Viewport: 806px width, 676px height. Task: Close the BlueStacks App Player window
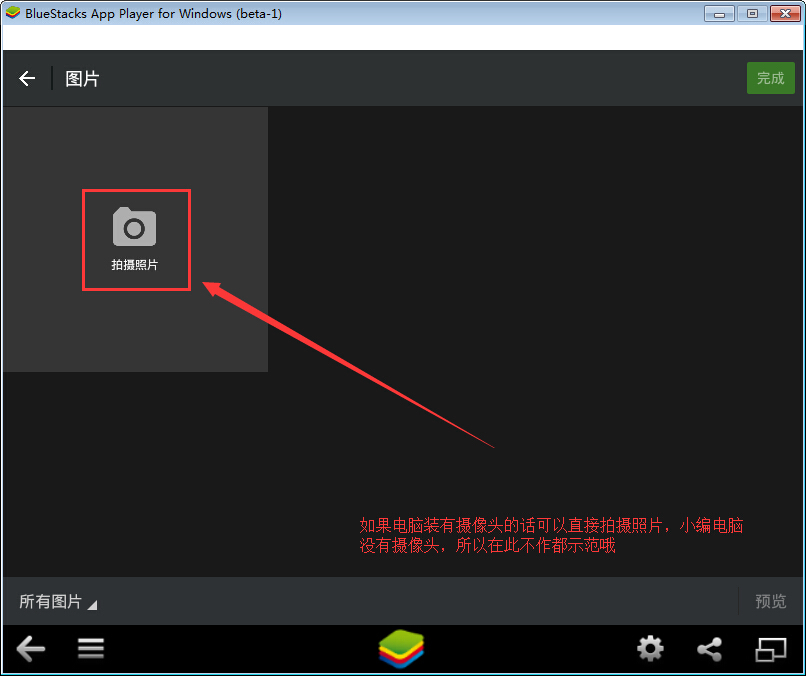click(783, 13)
